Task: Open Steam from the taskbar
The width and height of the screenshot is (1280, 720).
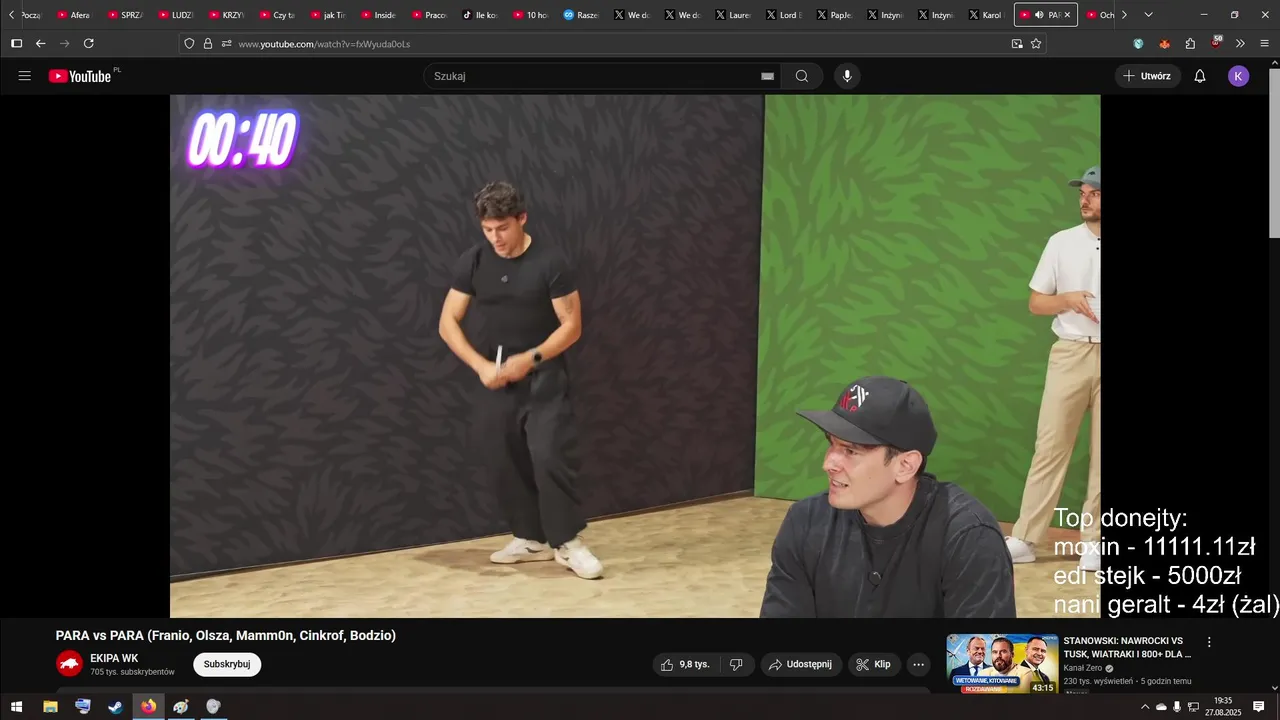Action: pos(115,706)
